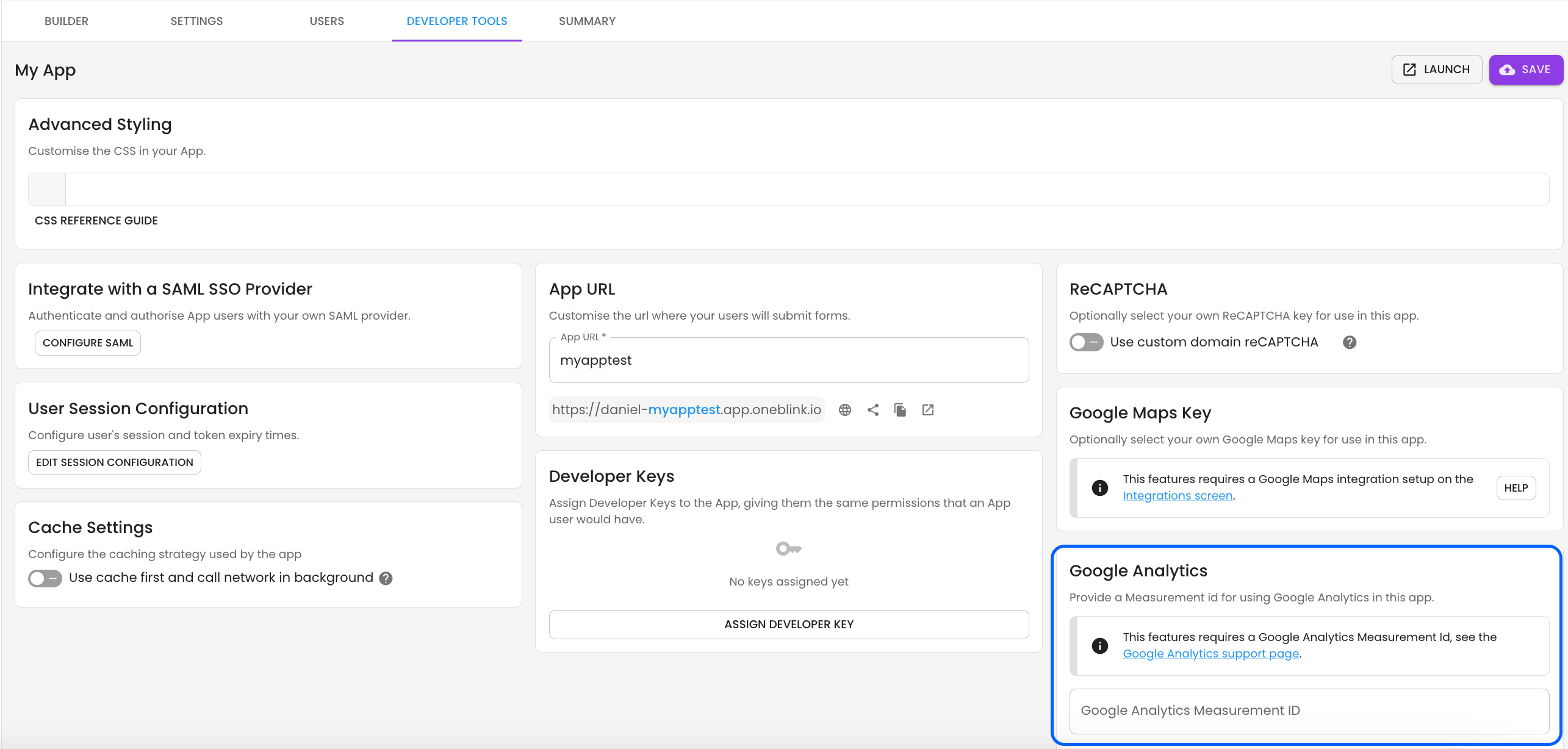Screen dimensions: 1568x749
Task: Click info icon in Google Maps notice
Action: click(x=1099, y=488)
